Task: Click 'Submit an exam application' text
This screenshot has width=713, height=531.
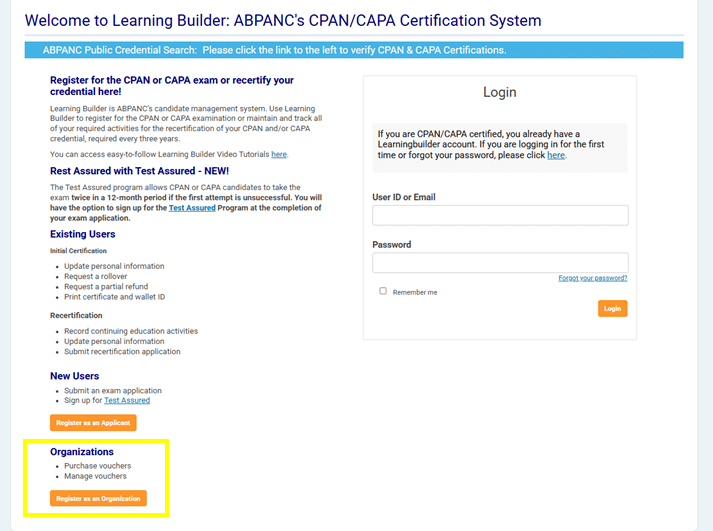Action: [x=113, y=391]
